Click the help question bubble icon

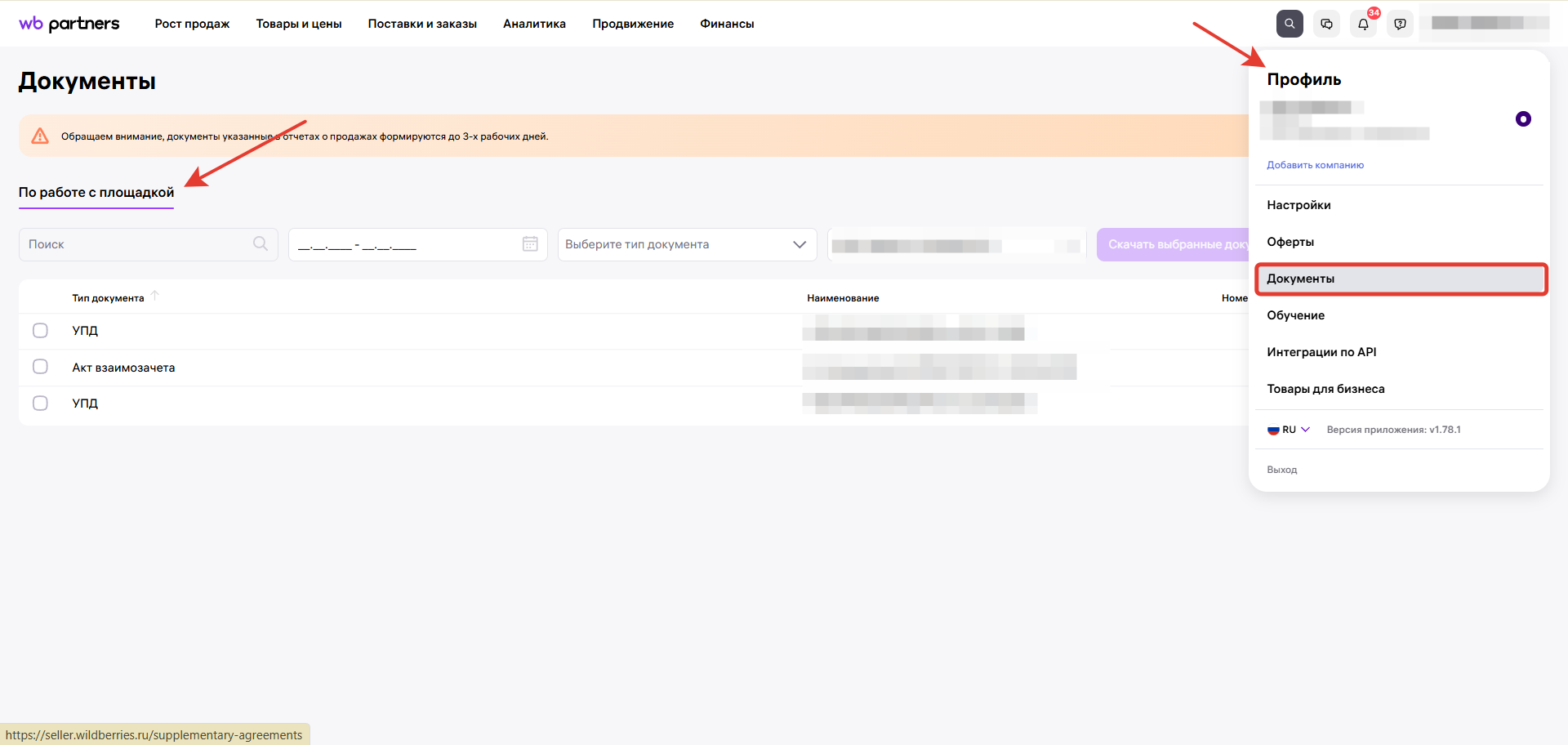tap(1400, 24)
